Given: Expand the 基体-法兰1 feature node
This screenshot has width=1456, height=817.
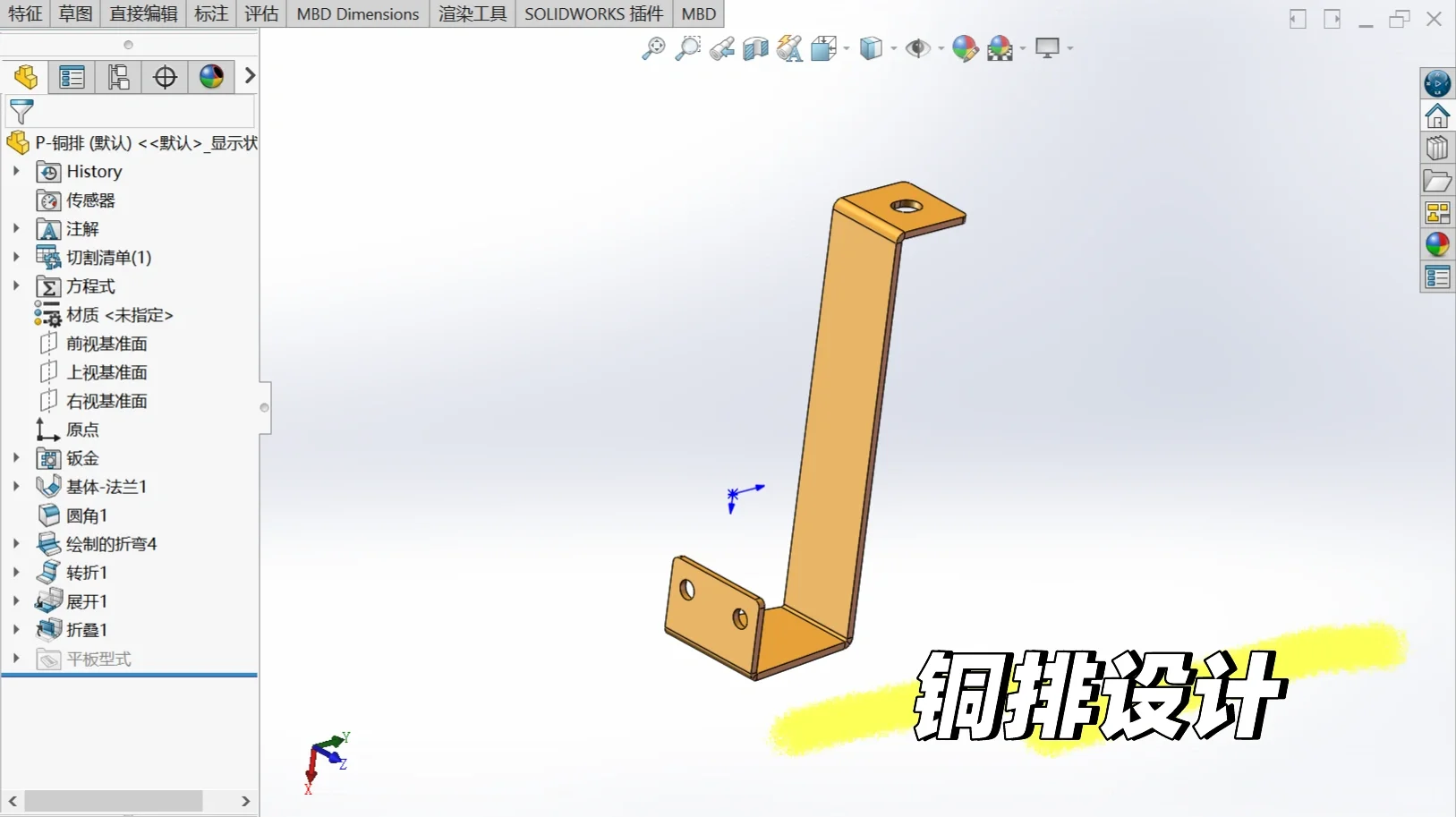Looking at the screenshot, I should [x=16, y=486].
